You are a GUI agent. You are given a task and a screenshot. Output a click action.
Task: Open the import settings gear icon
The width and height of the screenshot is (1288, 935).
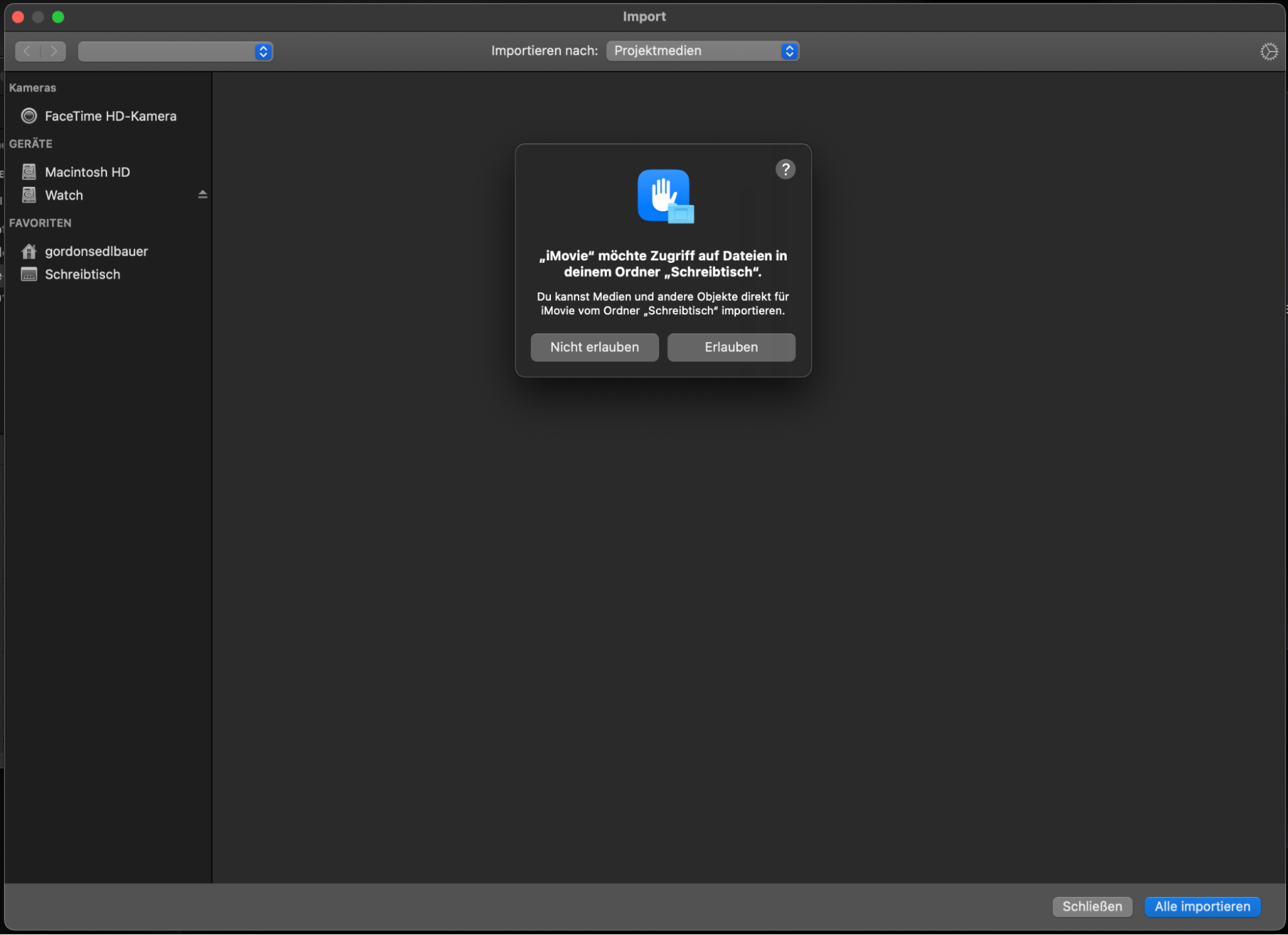[x=1269, y=52]
